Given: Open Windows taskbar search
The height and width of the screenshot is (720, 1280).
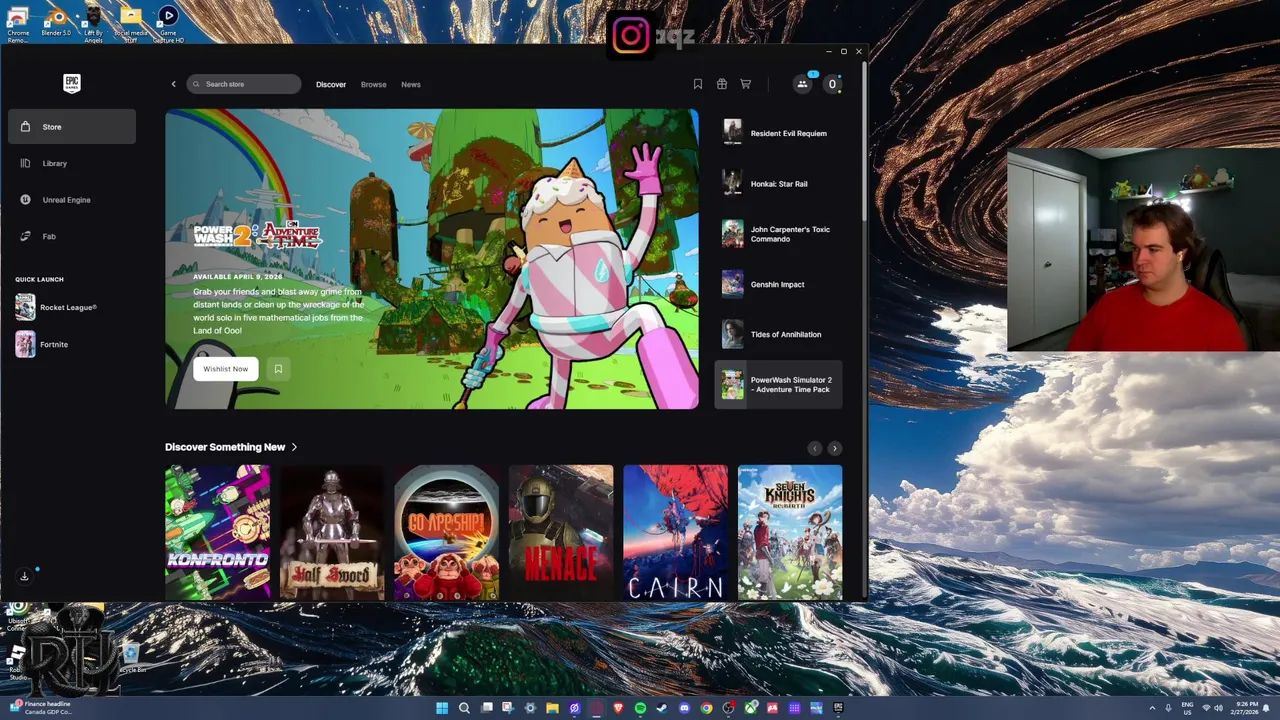Looking at the screenshot, I should [464, 708].
